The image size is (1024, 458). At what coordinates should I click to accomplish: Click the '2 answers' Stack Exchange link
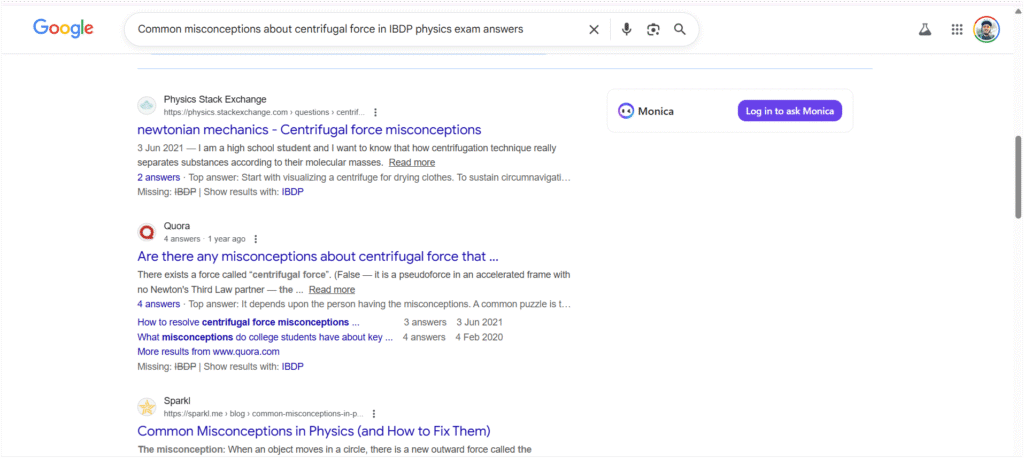(x=159, y=177)
